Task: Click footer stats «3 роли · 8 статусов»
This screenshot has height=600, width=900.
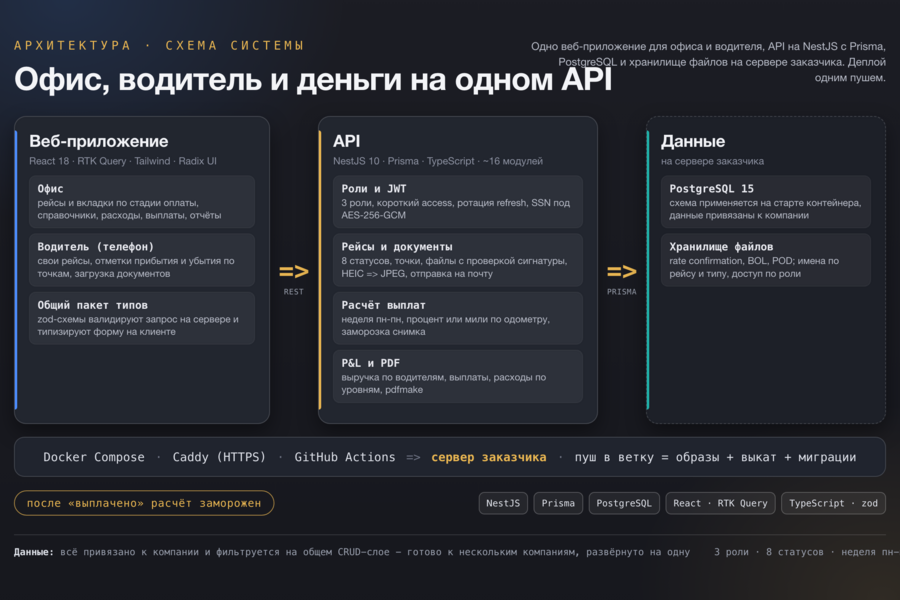Action: [x=769, y=552]
